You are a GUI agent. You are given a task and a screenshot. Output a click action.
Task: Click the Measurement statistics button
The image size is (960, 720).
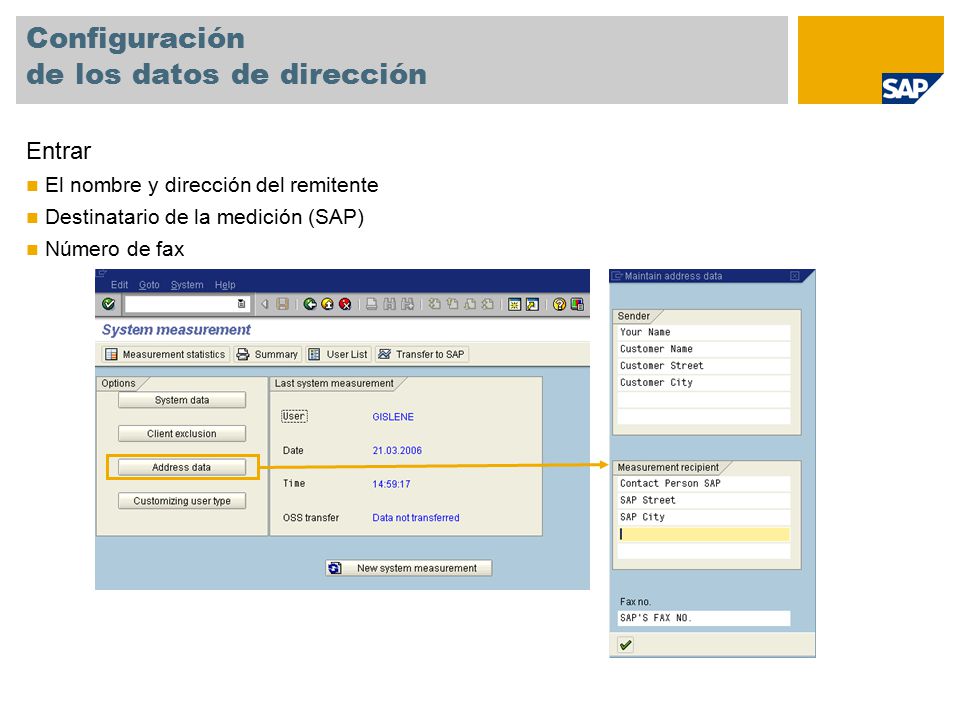tap(165, 354)
